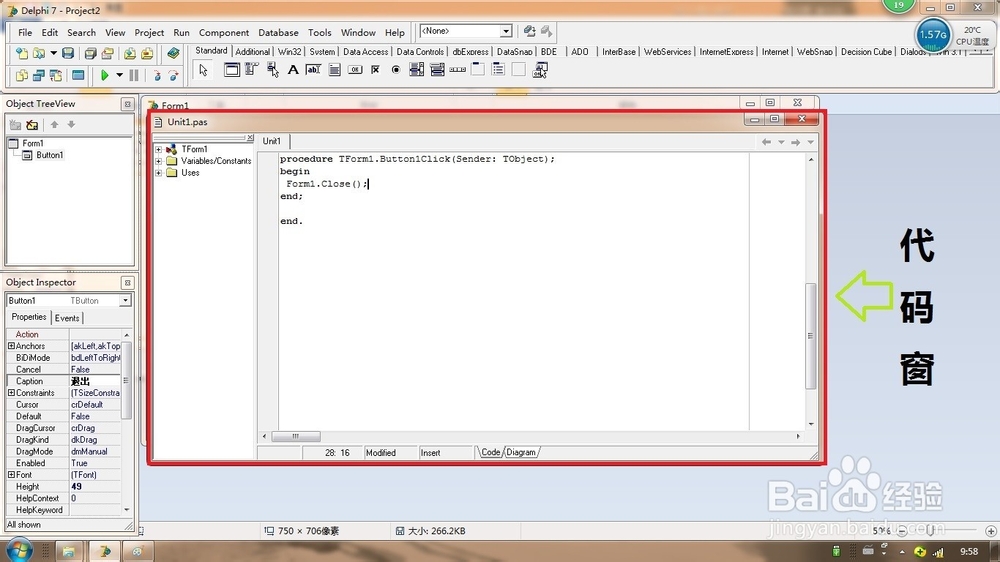The image size is (1000, 562).
Task: Switch to the Diagram tab
Action: [x=521, y=452]
